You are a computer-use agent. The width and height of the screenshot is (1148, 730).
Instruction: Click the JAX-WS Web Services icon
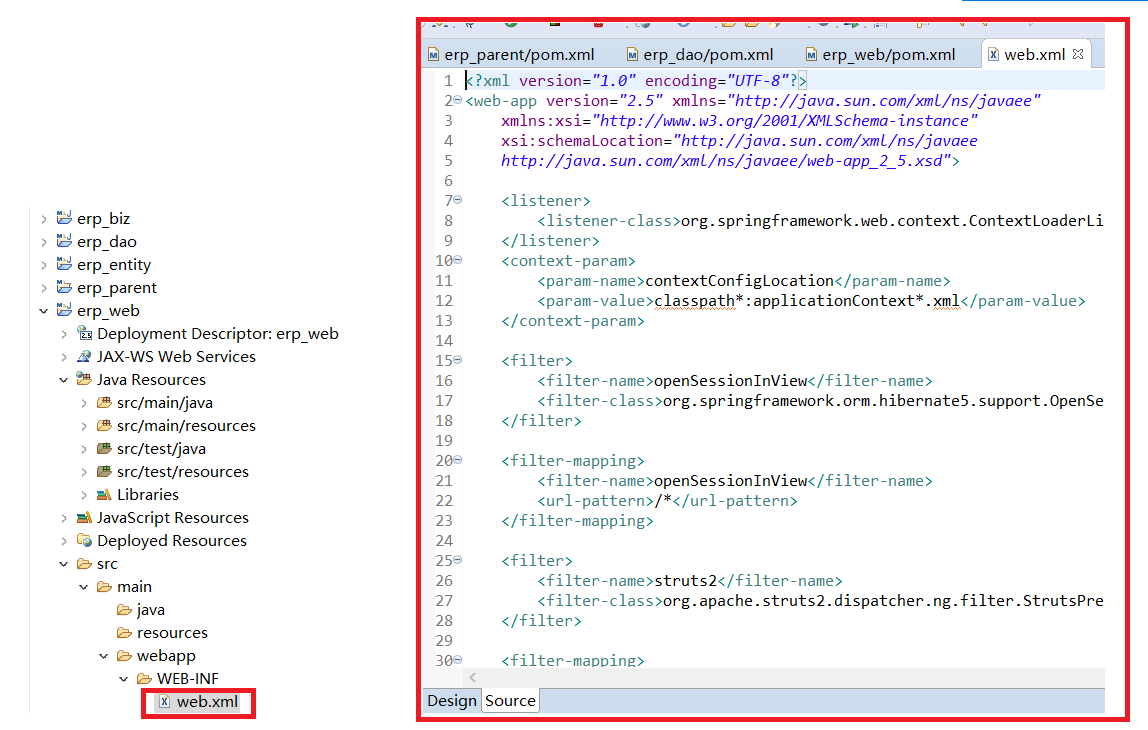85,356
